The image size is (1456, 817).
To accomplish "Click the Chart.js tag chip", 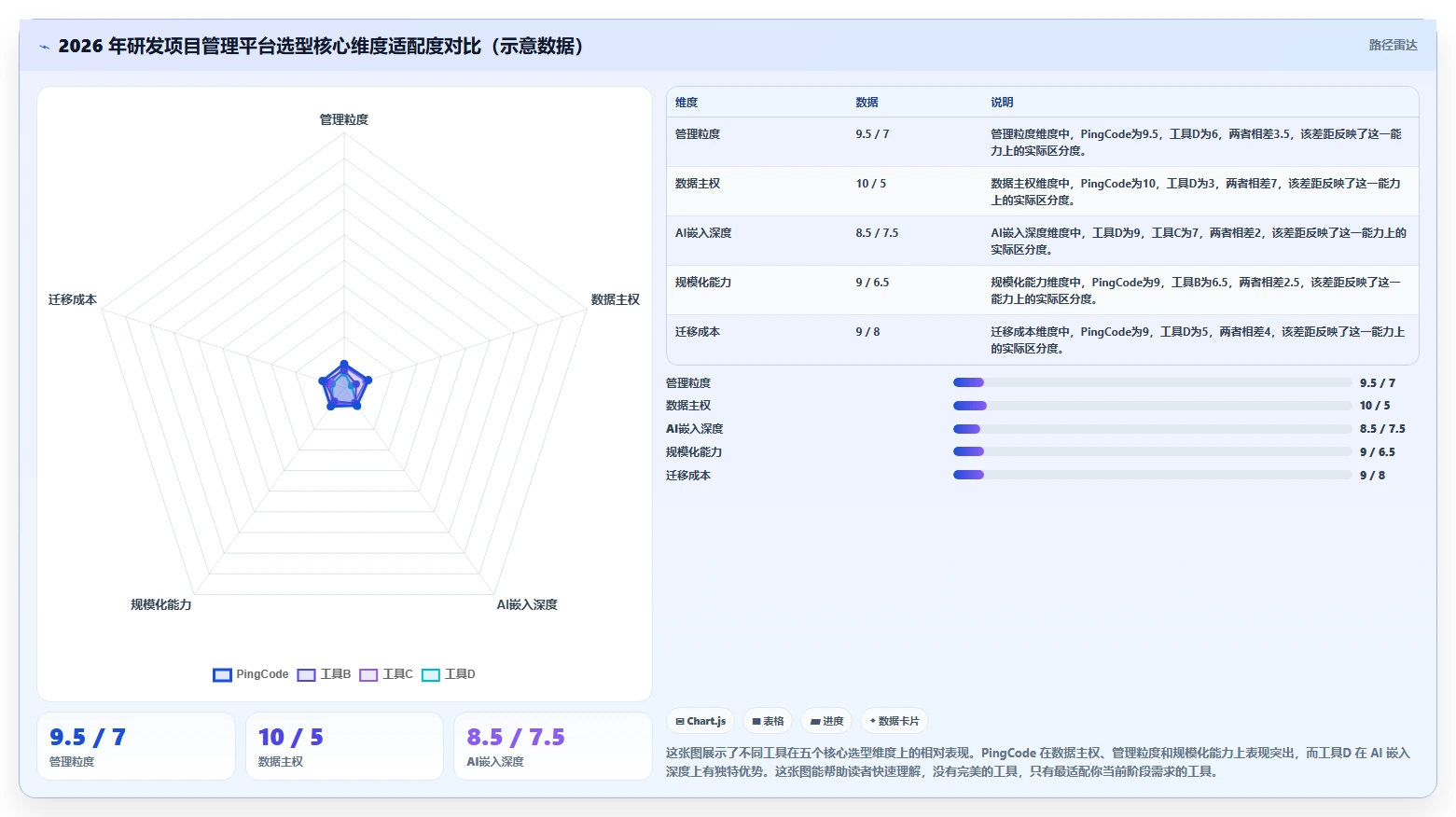I will click(700, 721).
